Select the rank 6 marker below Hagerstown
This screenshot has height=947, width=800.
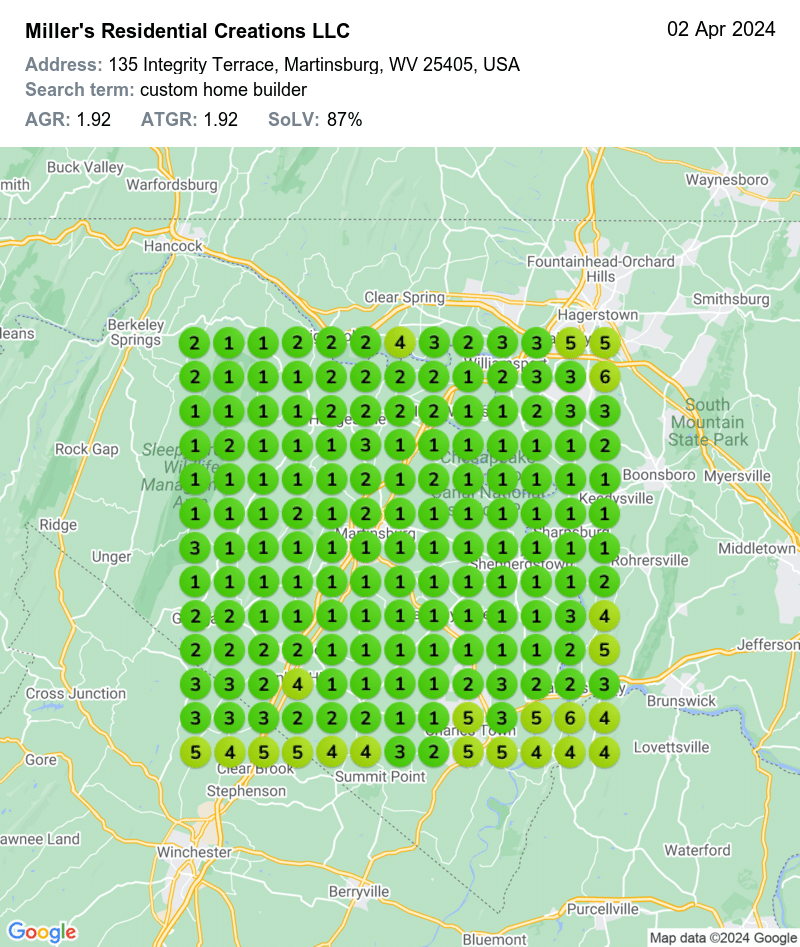click(603, 377)
